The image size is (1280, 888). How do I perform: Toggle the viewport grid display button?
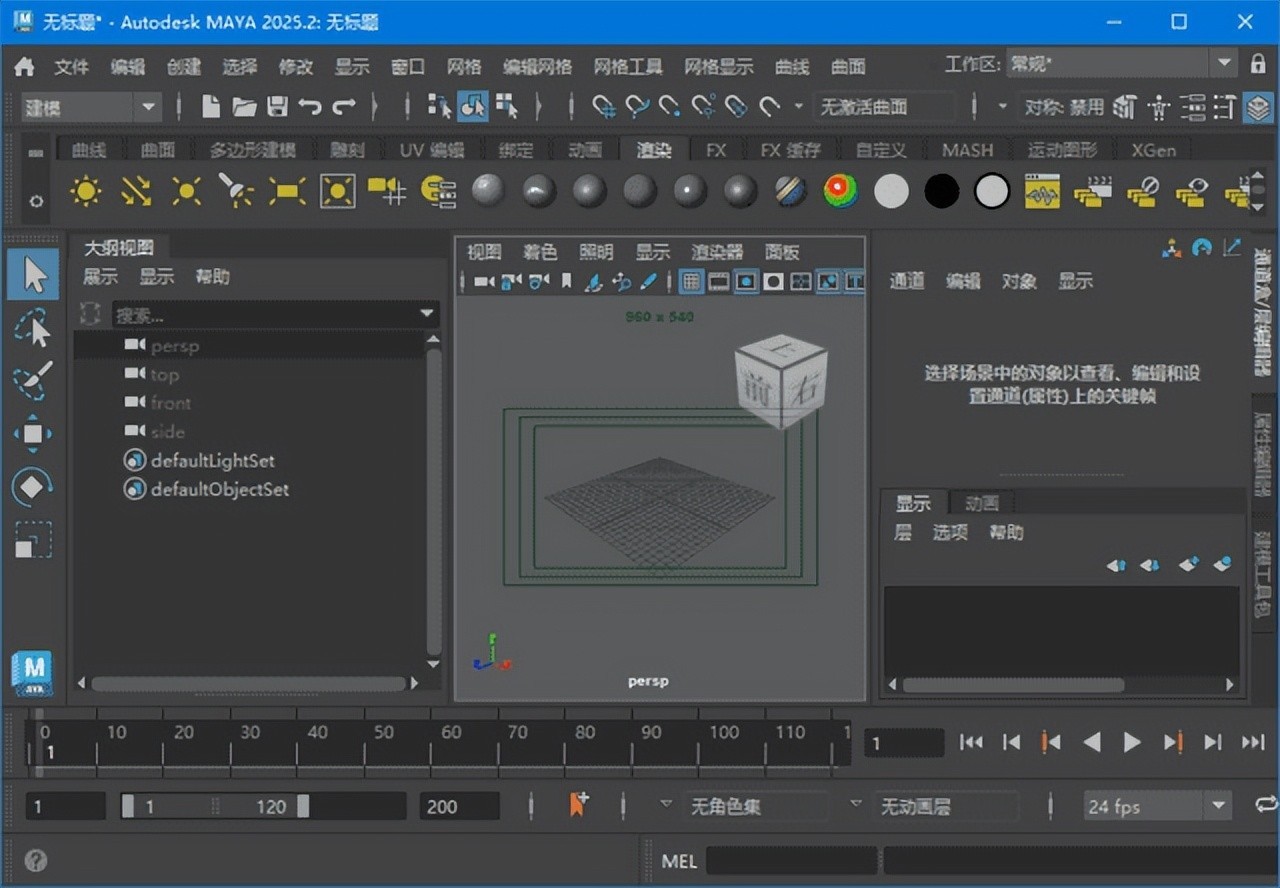pyautogui.click(x=691, y=283)
